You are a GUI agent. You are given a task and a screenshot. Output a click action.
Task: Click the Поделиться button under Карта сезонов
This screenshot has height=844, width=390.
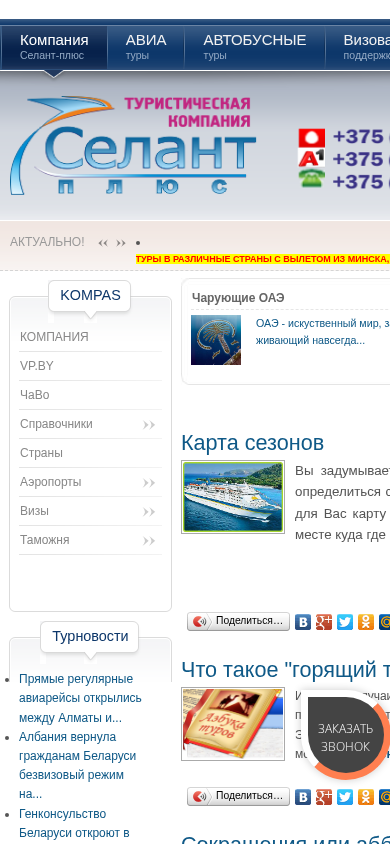click(238, 622)
